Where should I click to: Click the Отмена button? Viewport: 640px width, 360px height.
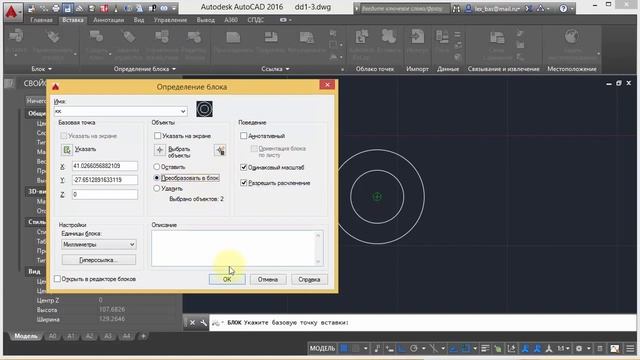267,279
